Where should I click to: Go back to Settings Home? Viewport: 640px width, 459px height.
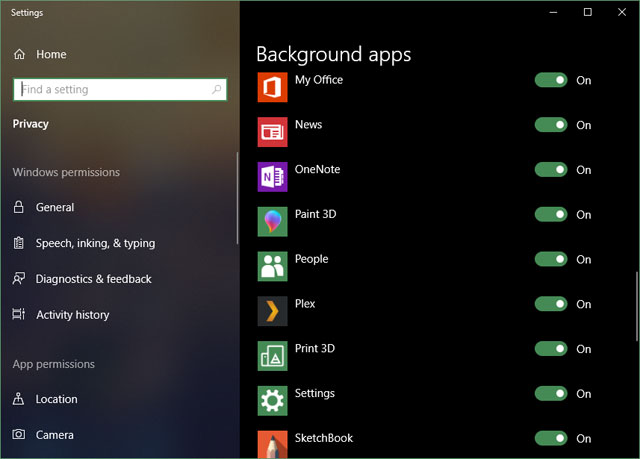tap(50, 54)
